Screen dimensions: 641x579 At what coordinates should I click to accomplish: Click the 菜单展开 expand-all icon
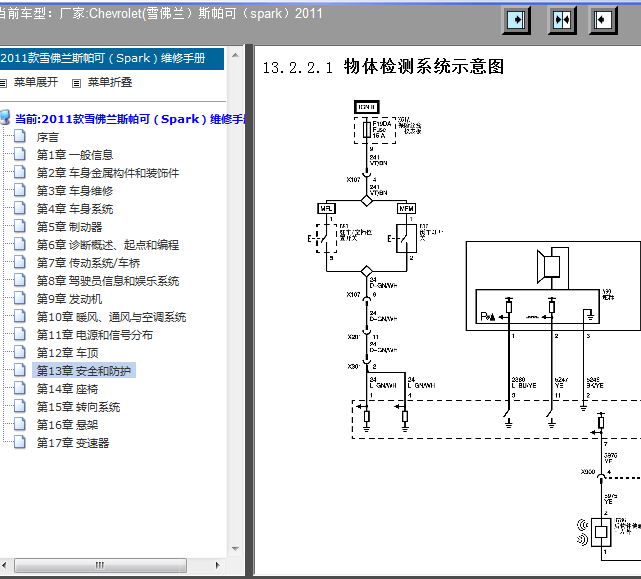(3, 83)
